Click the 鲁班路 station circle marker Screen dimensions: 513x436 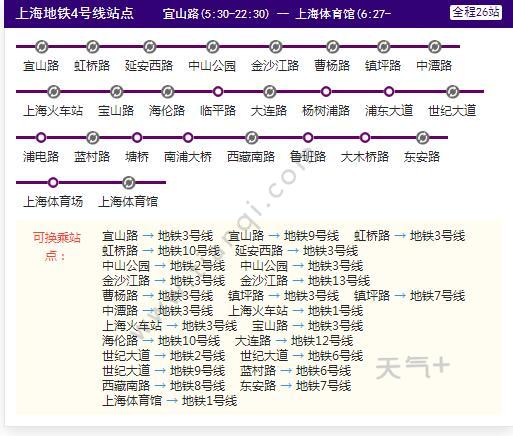[308, 137]
